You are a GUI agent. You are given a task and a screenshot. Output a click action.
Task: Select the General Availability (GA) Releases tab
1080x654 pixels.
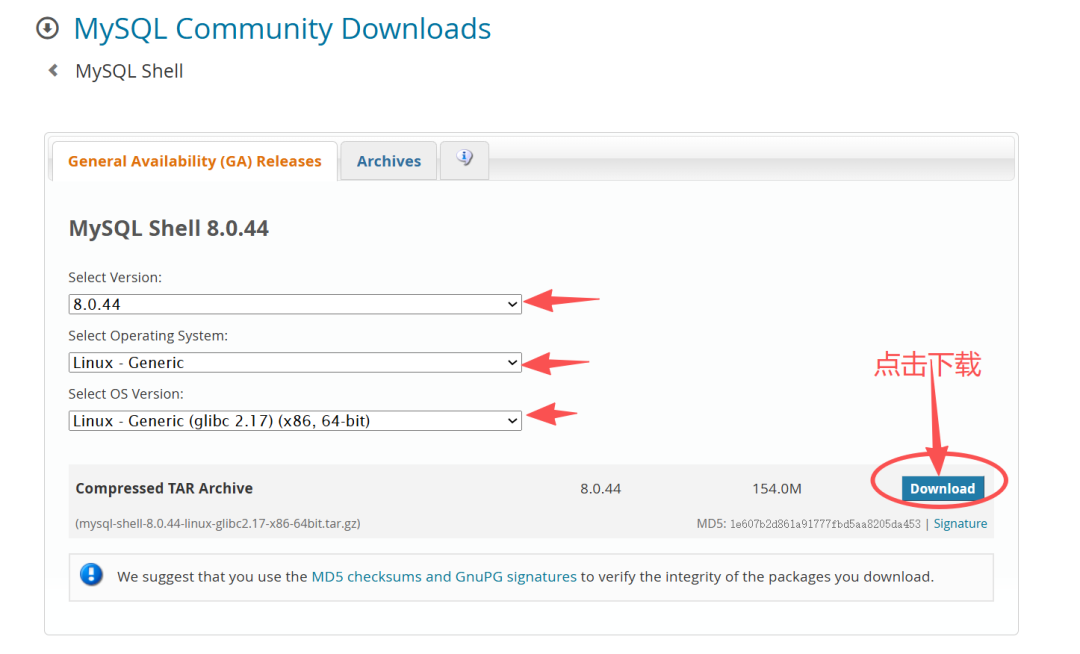click(193, 160)
